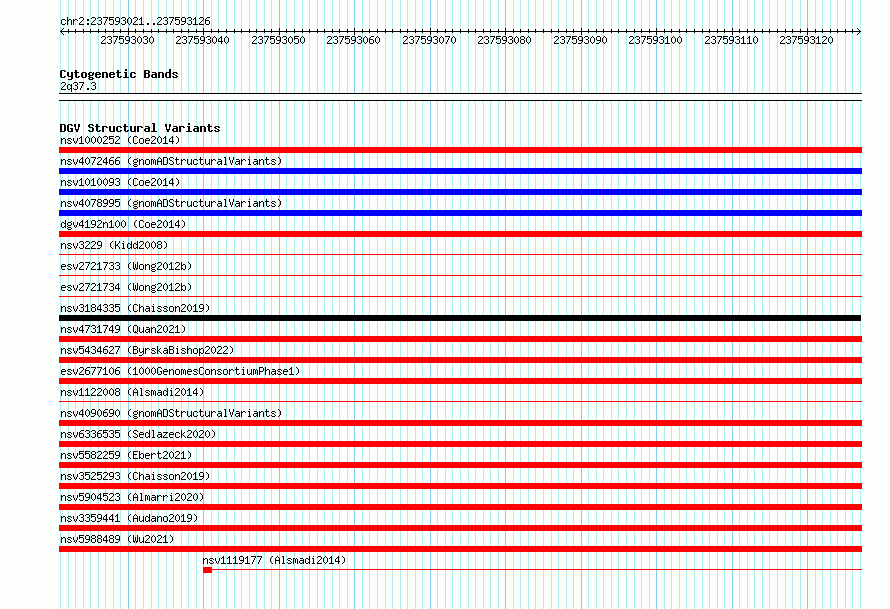Click the dgv4192n100 (Coe2014) label
Screen dimensions: 890x609
(123, 224)
